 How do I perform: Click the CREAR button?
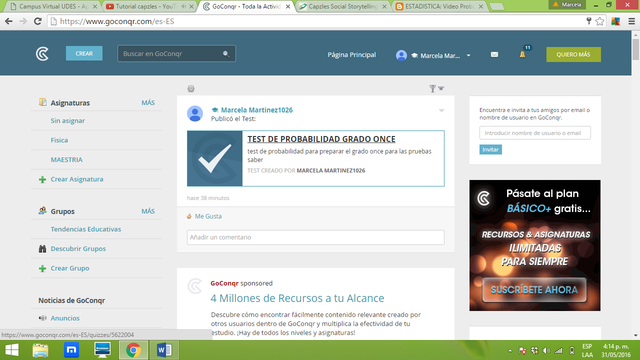[84, 53]
